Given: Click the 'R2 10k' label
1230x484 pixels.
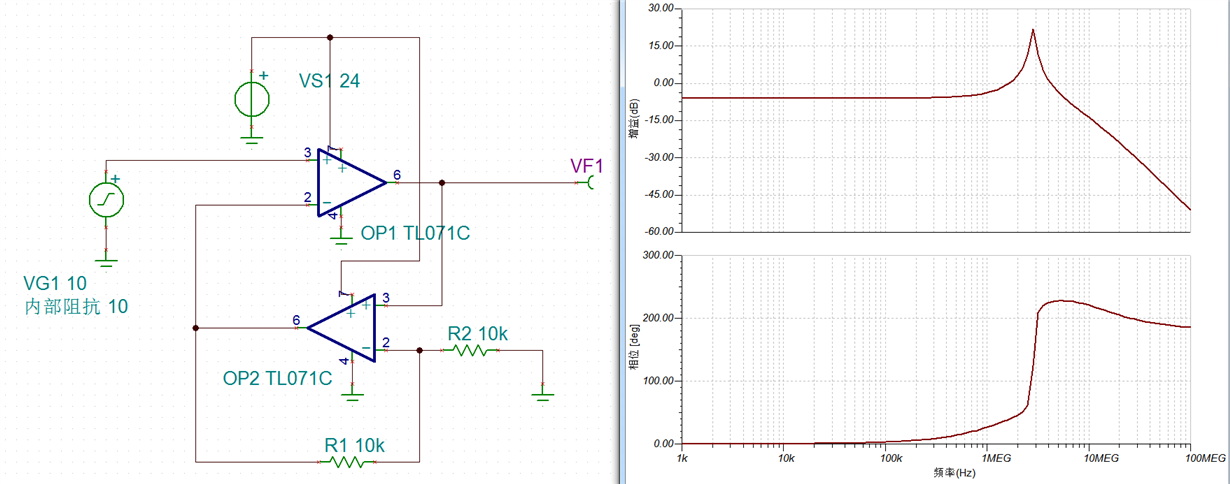Looking at the screenshot, I should [x=478, y=333].
